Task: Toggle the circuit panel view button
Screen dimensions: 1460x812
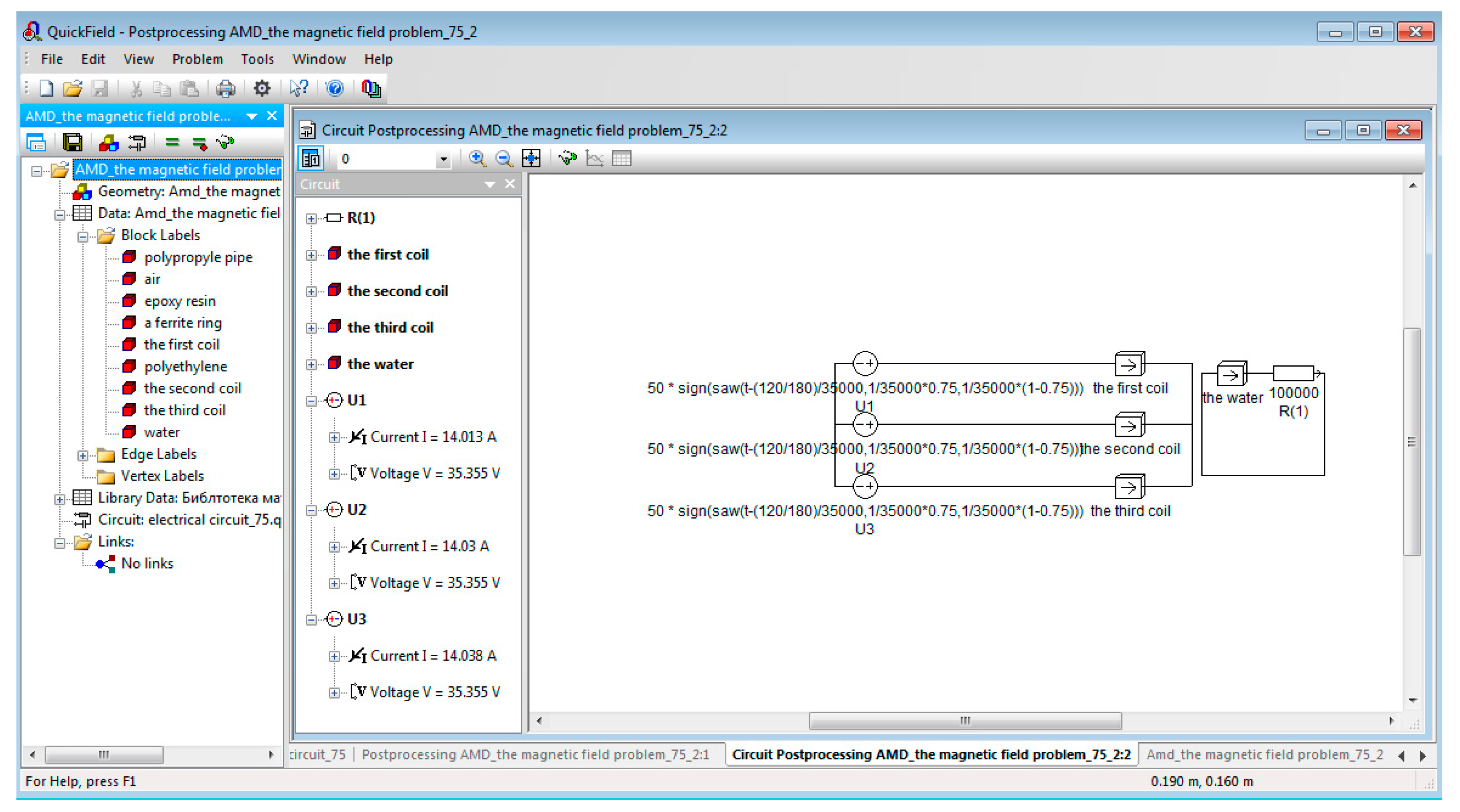Action: click(311, 159)
